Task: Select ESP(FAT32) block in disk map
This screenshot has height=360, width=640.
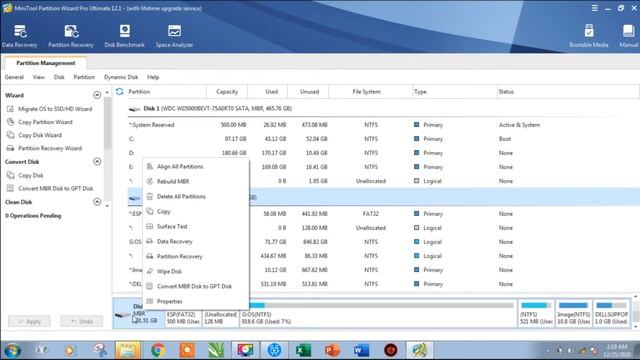Action: click(x=183, y=313)
